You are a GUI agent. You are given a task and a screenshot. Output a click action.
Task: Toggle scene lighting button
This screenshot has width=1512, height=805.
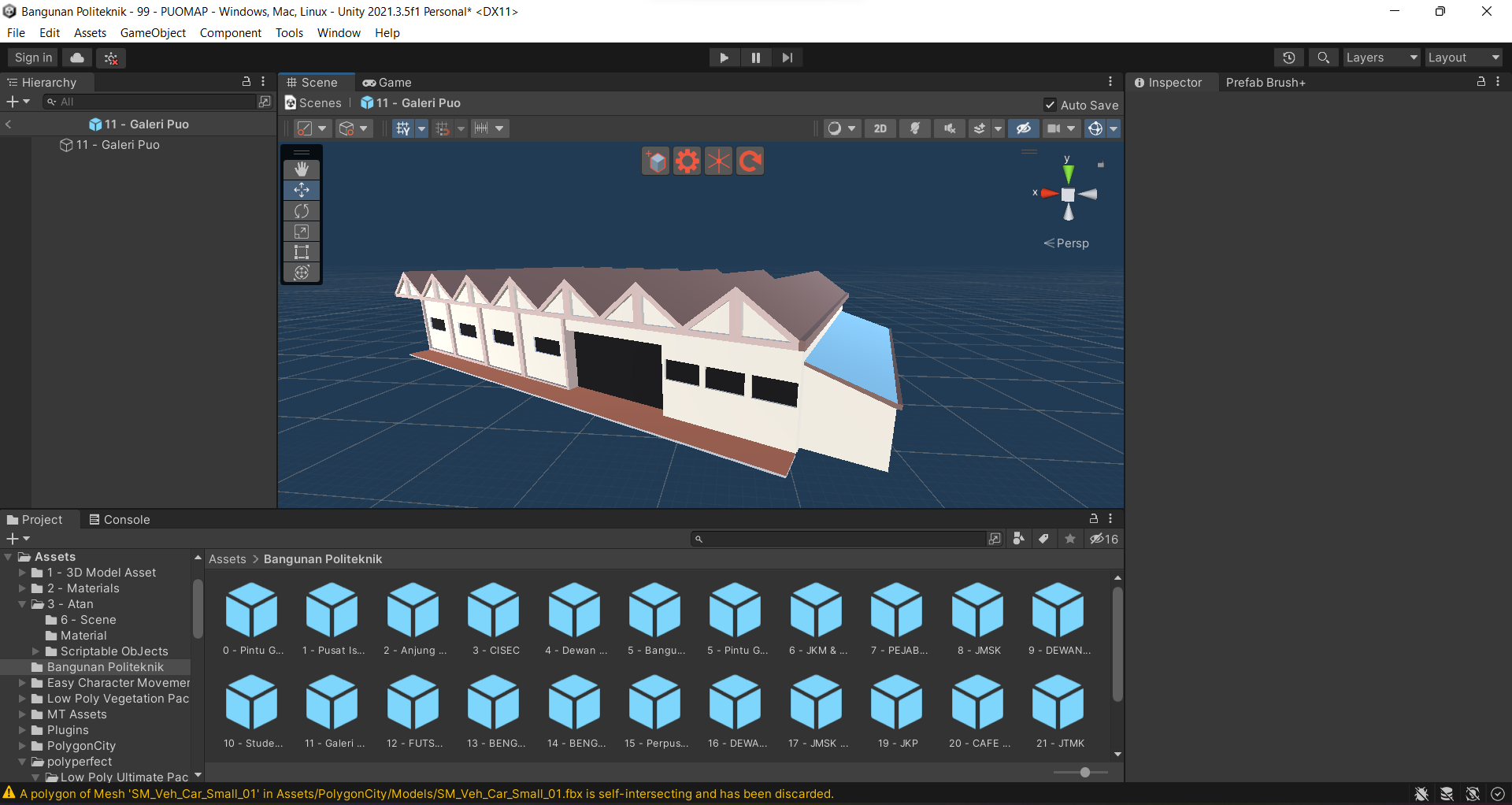coord(915,128)
